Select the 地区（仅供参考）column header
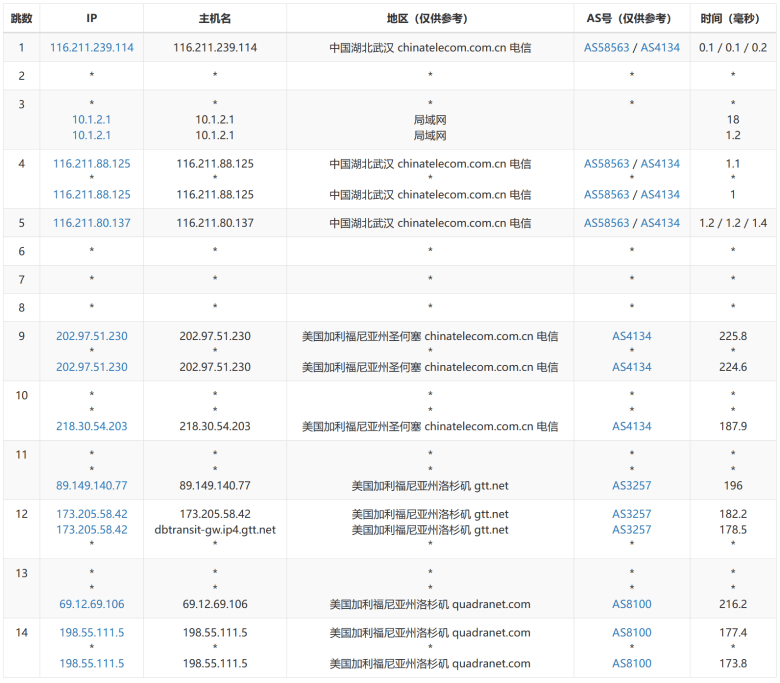The image size is (780, 683). tap(430, 18)
